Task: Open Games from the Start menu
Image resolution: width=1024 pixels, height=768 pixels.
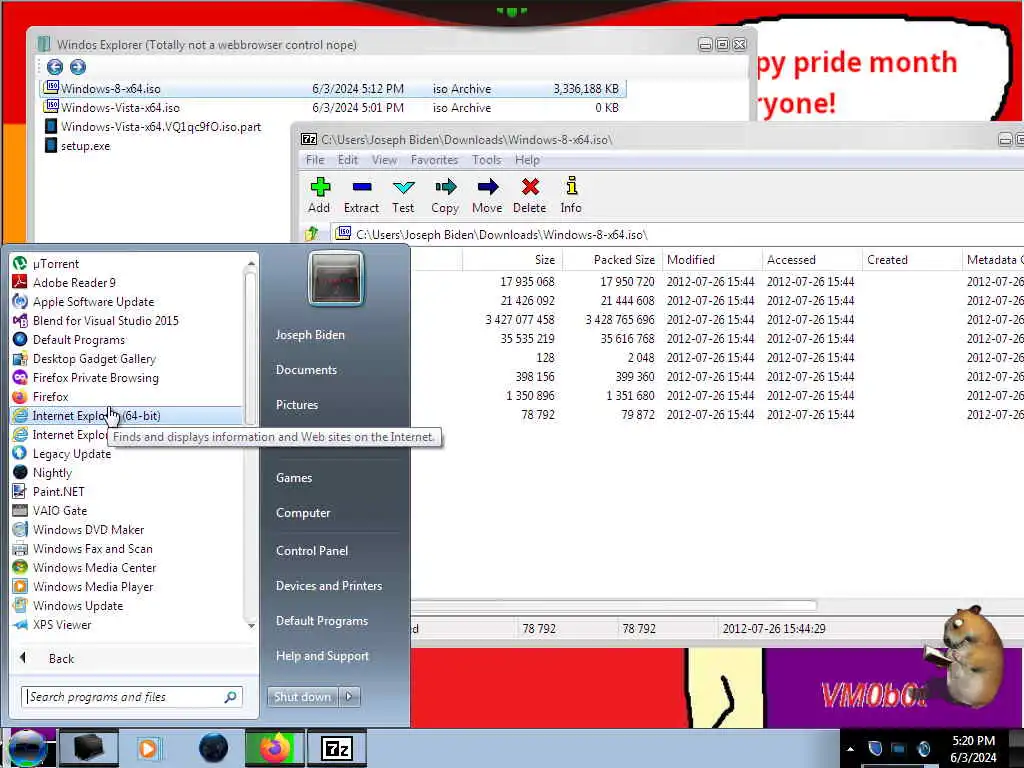Action: tap(294, 478)
